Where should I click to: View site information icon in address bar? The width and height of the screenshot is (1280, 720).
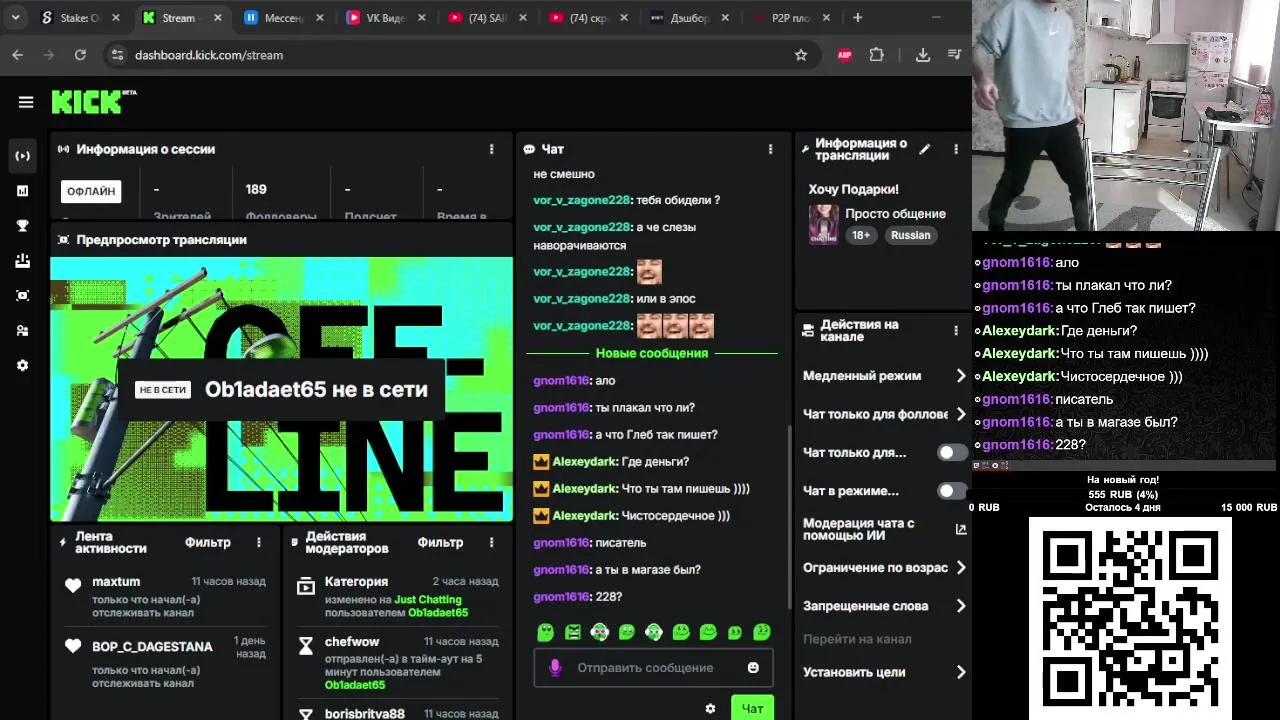pos(117,55)
